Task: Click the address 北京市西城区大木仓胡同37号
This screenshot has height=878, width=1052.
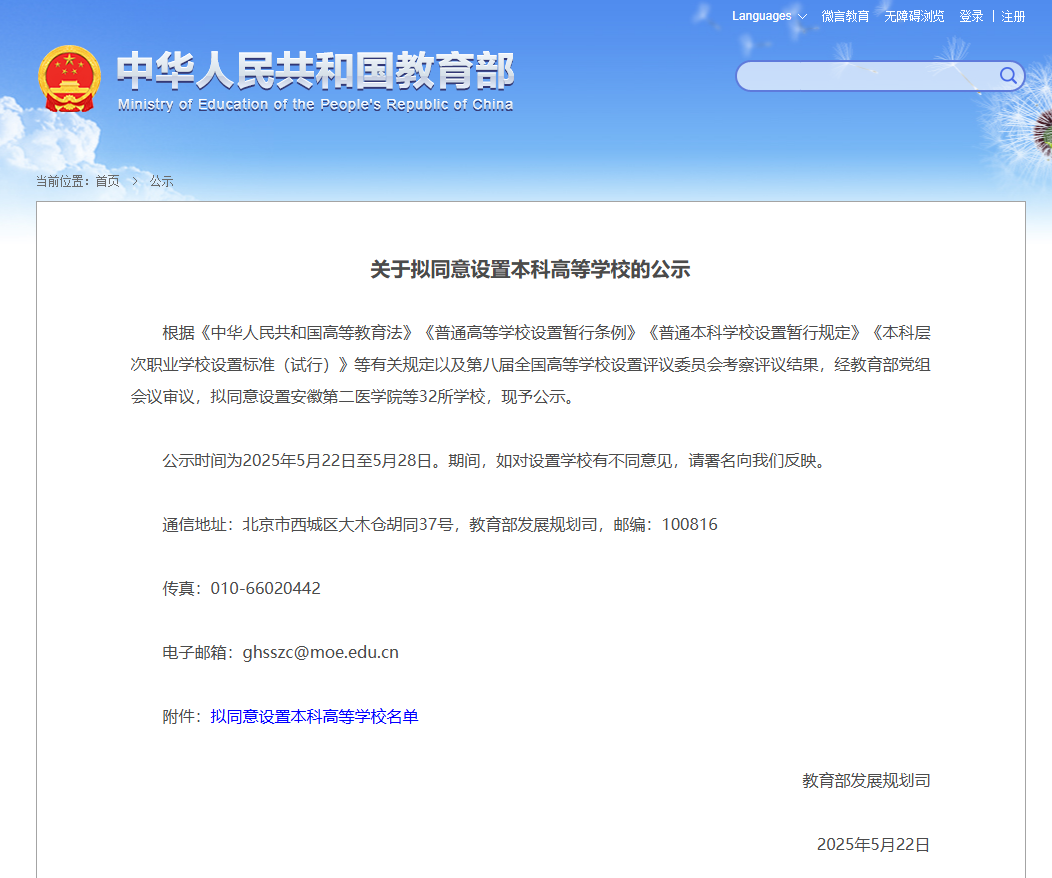Action: pos(348,525)
